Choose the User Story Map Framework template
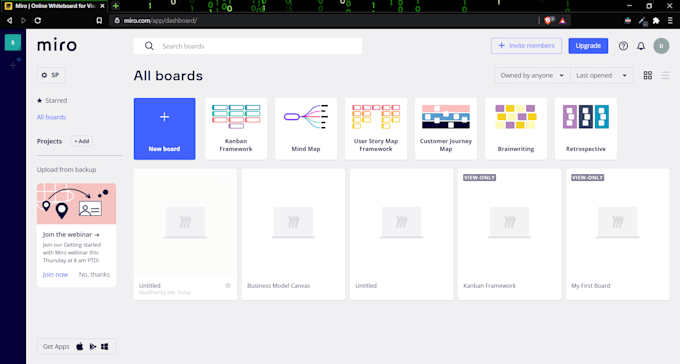Screen dimensions: 680x364 pyautogui.click(x=376, y=129)
